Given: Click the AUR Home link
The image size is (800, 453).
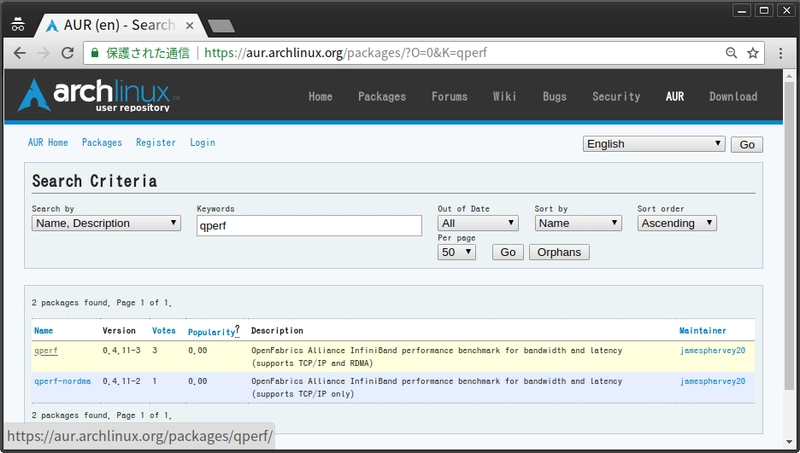Looking at the screenshot, I should tap(48, 142).
